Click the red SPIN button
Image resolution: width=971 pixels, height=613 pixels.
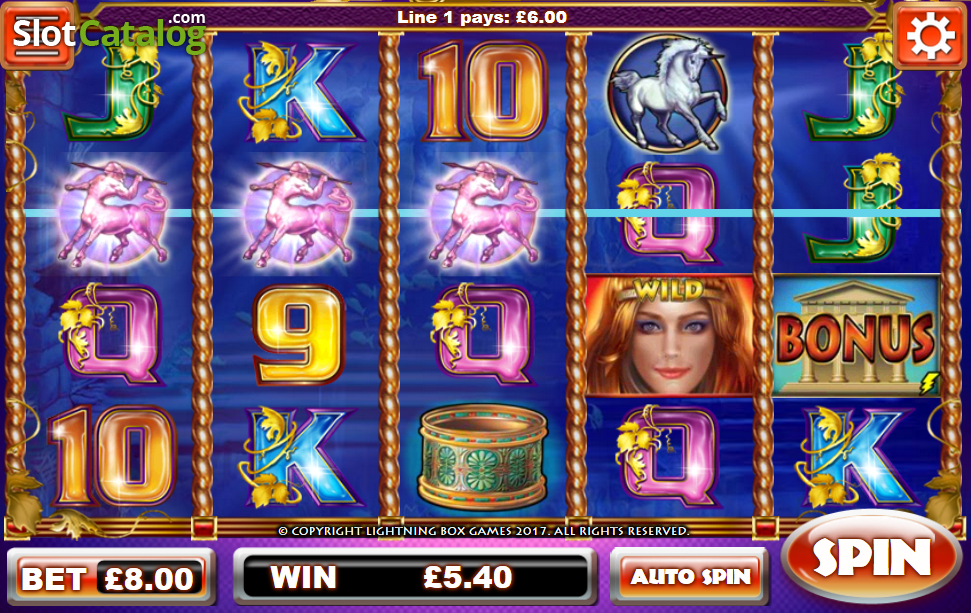(871, 556)
